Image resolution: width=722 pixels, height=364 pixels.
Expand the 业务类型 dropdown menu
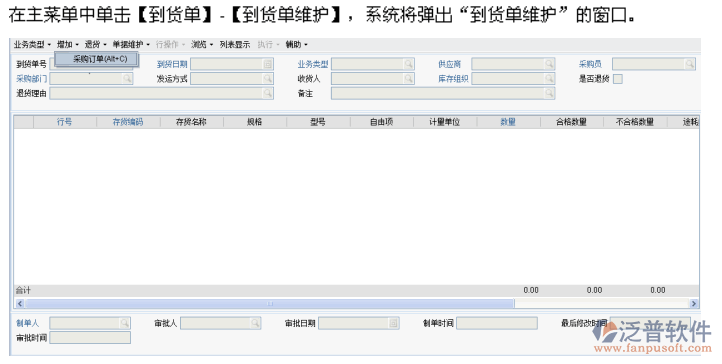coord(32,45)
